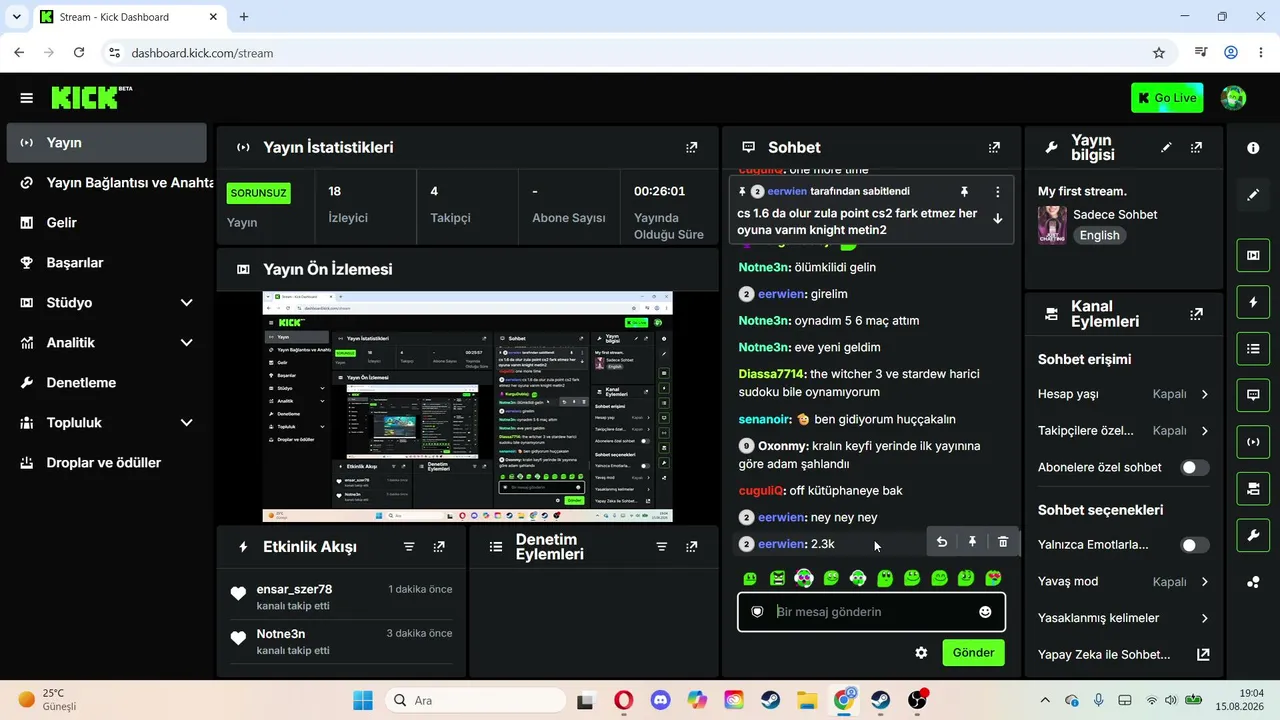
Task: Expand the Stüdyo menu section
Action: coord(106,303)
